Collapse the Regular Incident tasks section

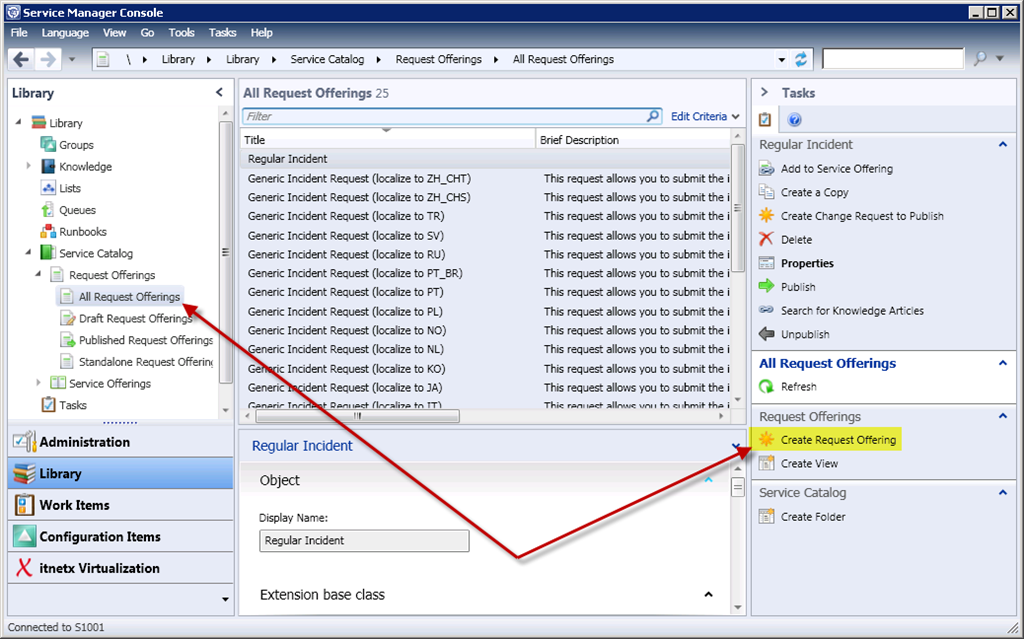[x=1003, y=145]
